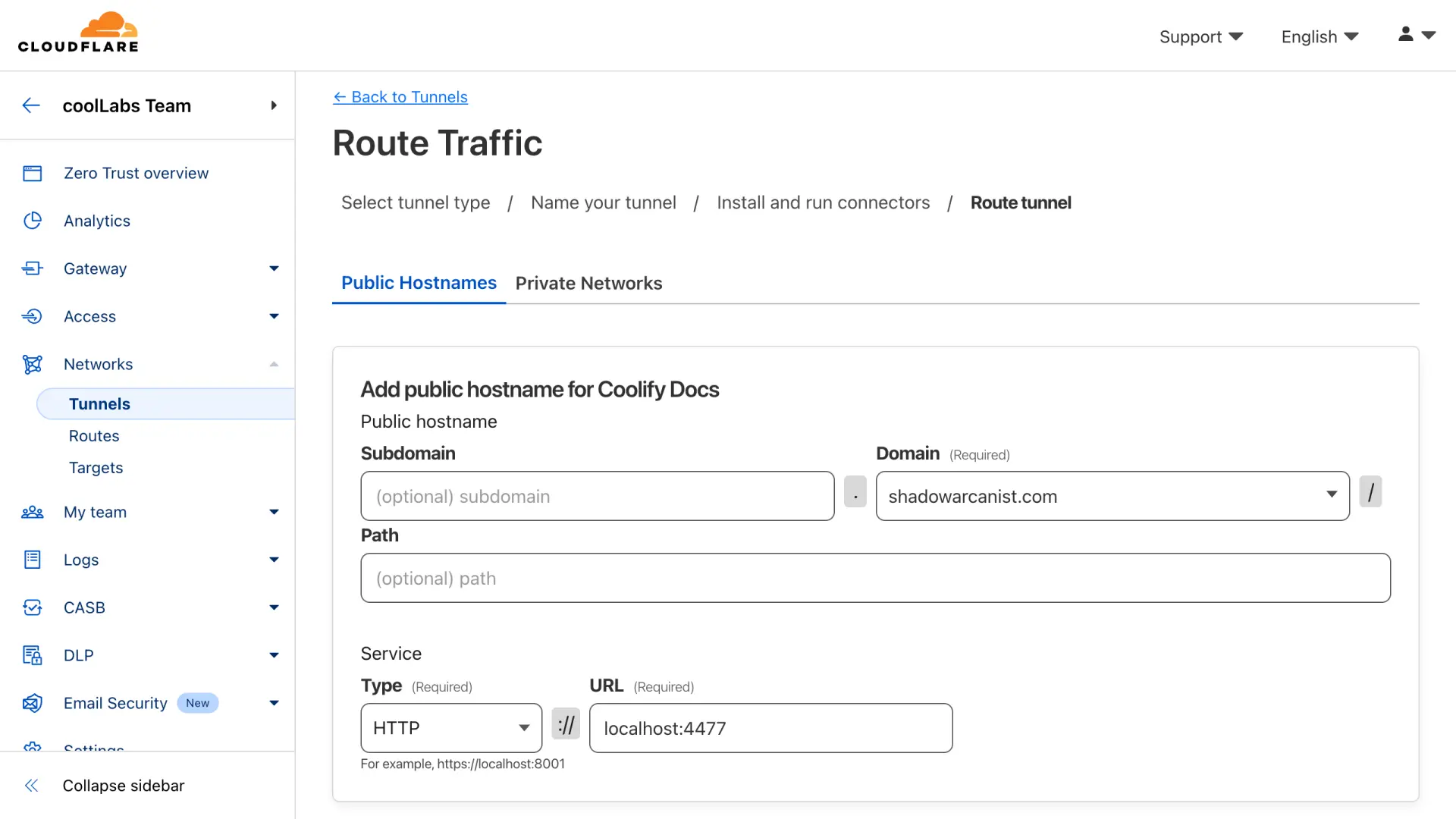Collapse the Networks sidebar section

(274, 364)
